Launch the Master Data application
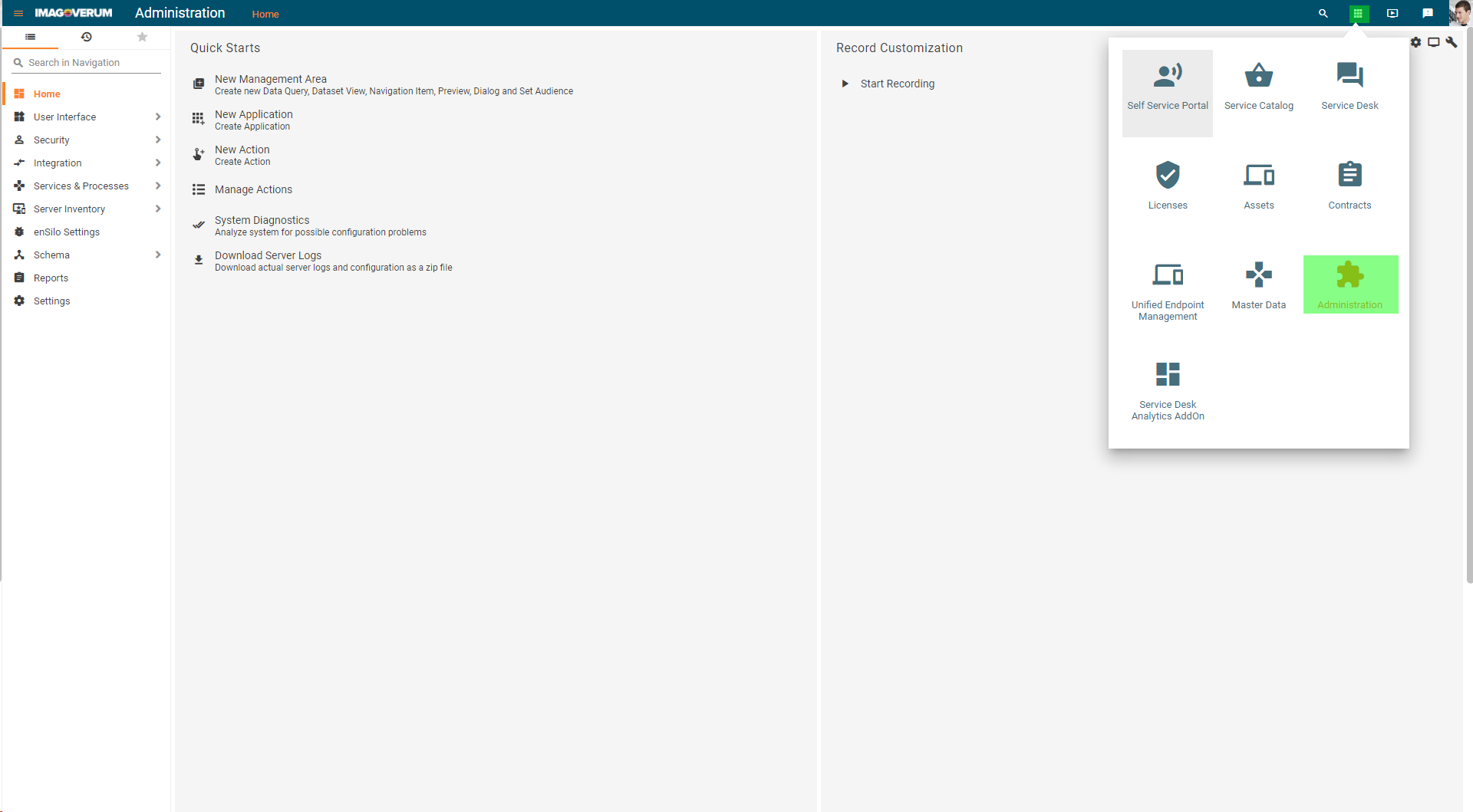This screenshot has height=812, width=1473. point(1258,285)
